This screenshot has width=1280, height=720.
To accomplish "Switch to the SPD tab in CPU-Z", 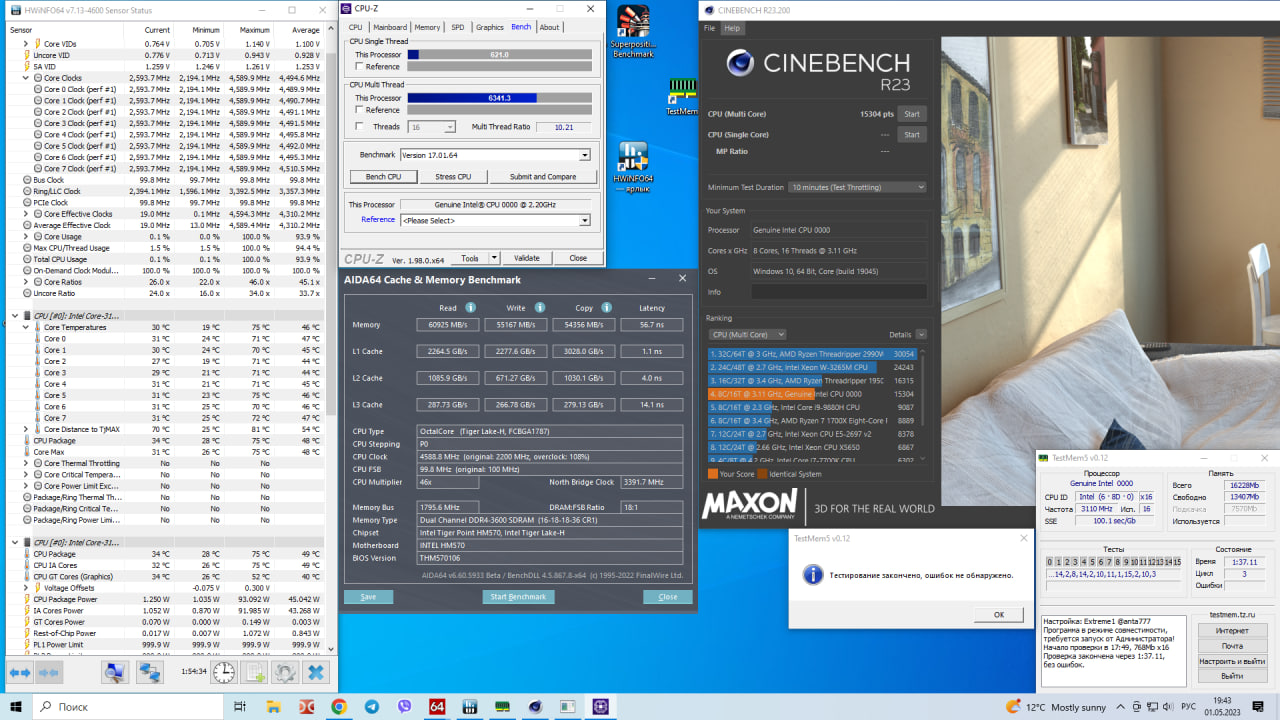I will (457, 27).
